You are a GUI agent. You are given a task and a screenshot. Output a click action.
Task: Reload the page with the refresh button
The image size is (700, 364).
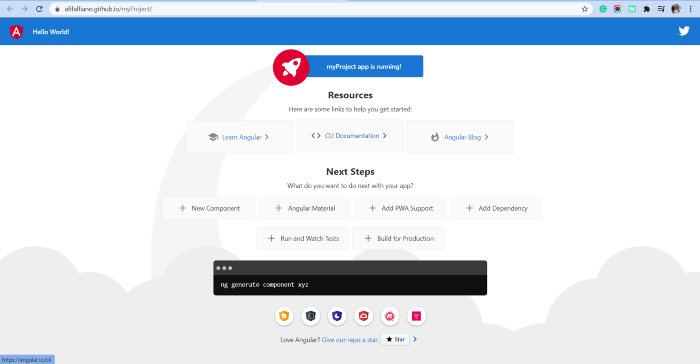[x=39, y=9]
